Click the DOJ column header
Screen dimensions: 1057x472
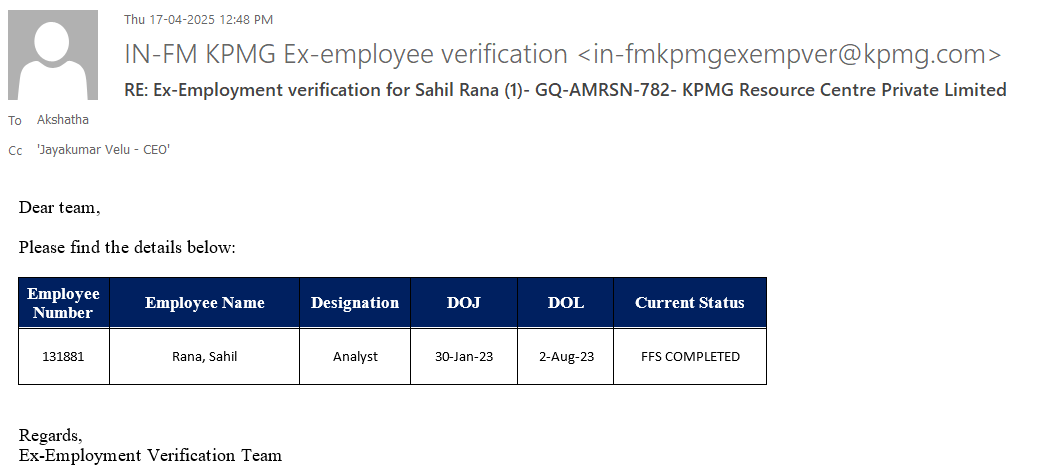pyautogui.click(x=464, y=303)
